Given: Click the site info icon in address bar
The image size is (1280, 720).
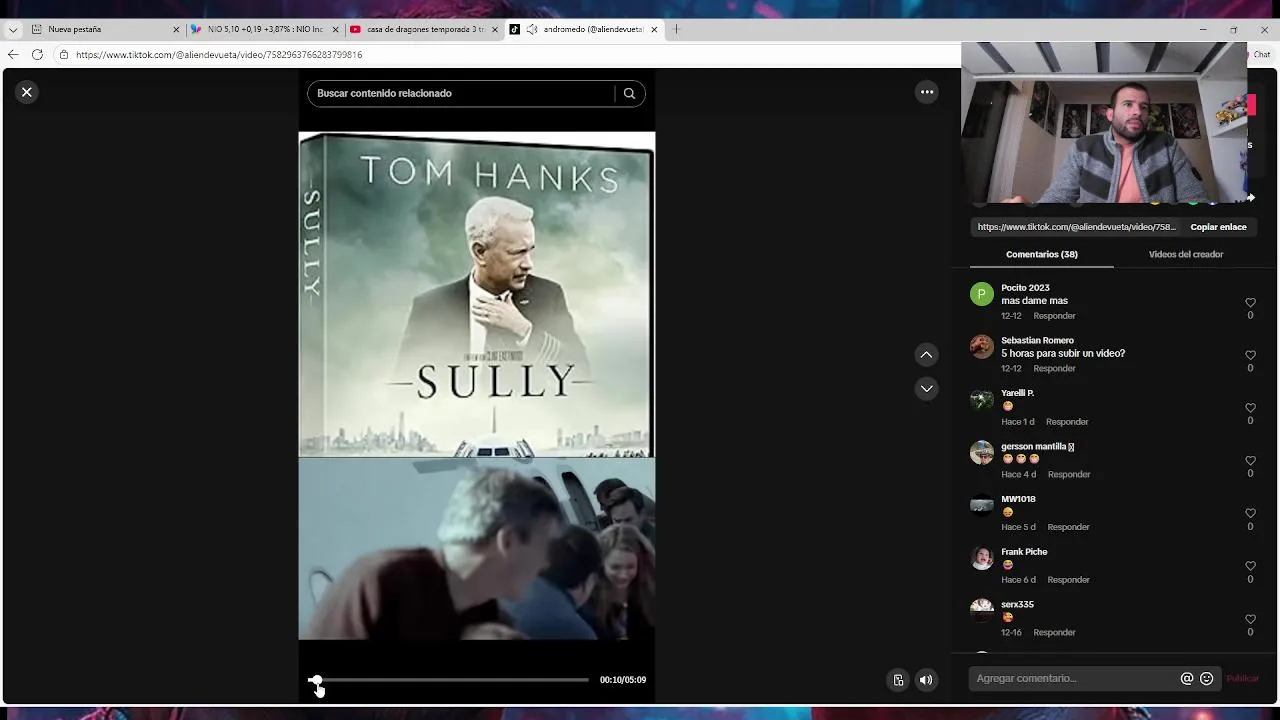Looking at the screenshot, I should coord(63,55).
